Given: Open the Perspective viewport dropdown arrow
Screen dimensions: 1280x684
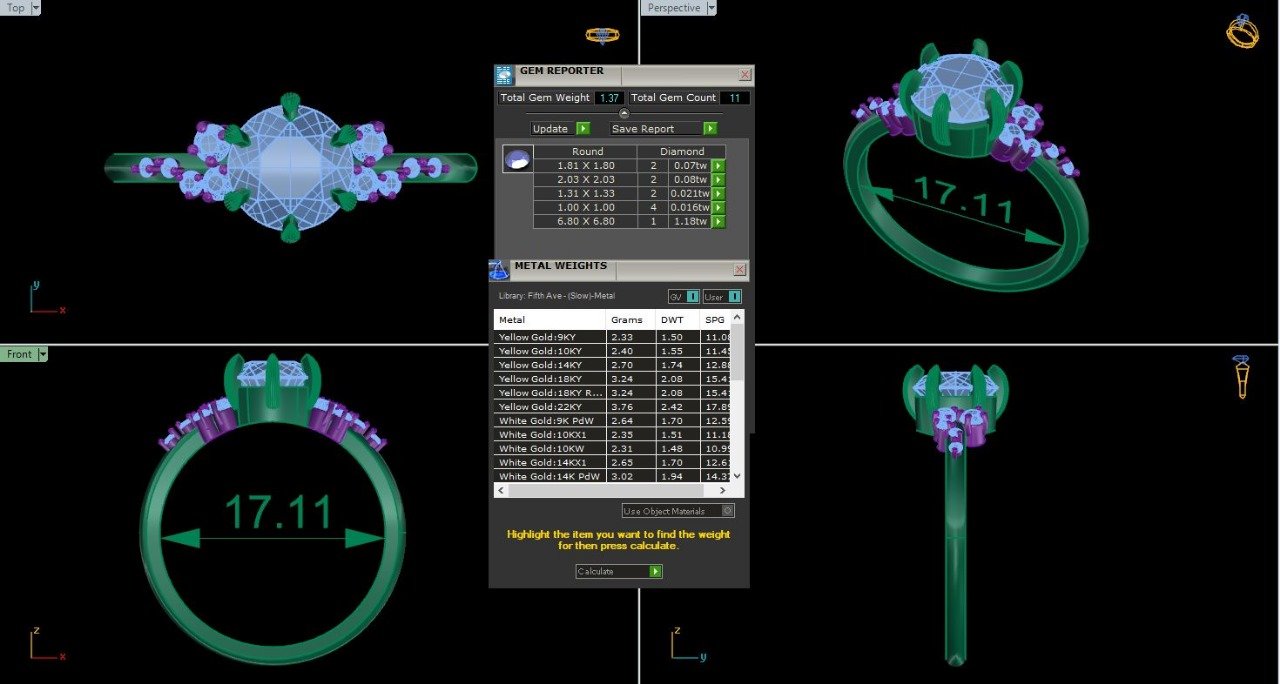Looking at the screenshot, I should pyautogui.click(x=712, y=8).
